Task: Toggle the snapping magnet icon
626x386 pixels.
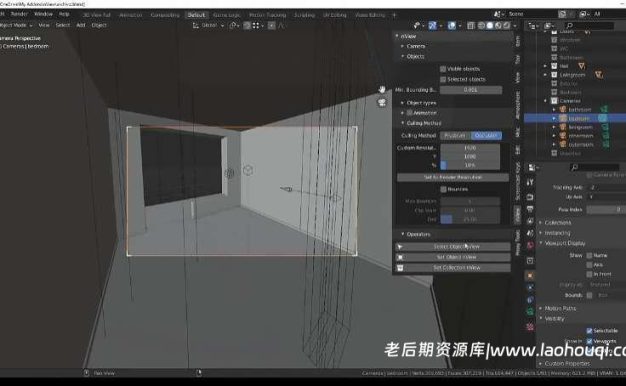Action: click(247, 26)
